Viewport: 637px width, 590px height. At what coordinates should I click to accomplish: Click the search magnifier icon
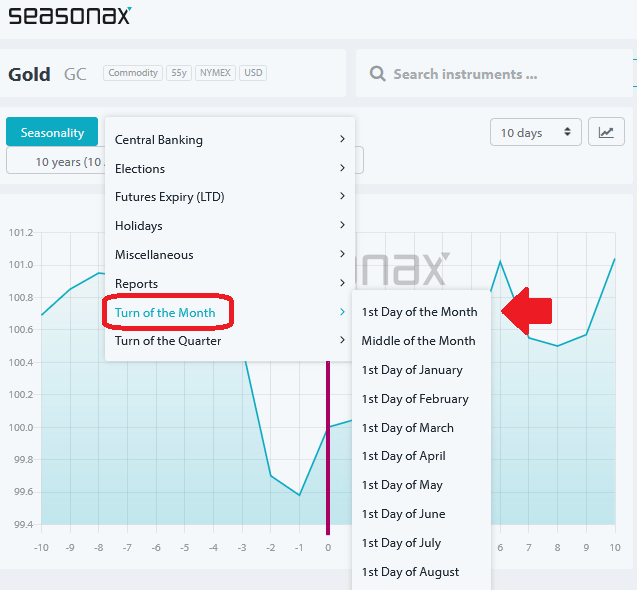click(378, 74)
